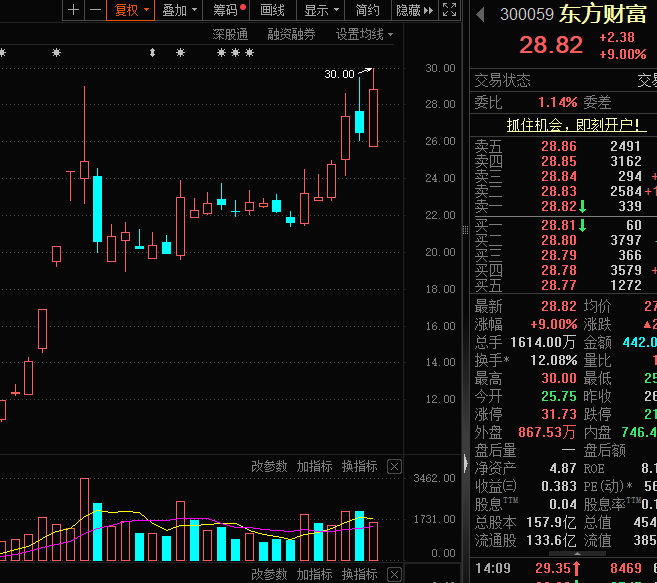Click 换指标 in the volume panel

coord(360,466)
